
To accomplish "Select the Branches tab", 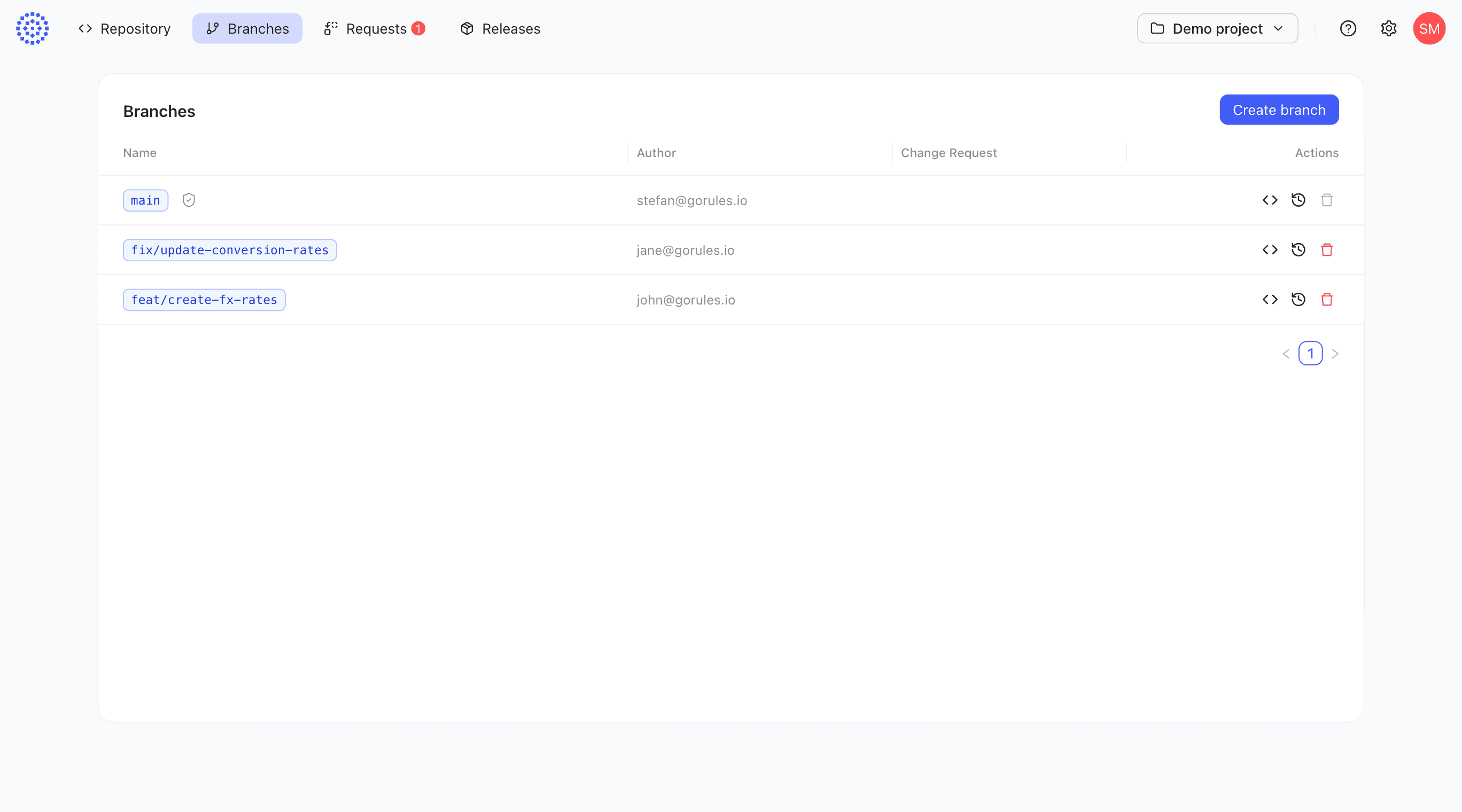I will [x=247, y=29].
